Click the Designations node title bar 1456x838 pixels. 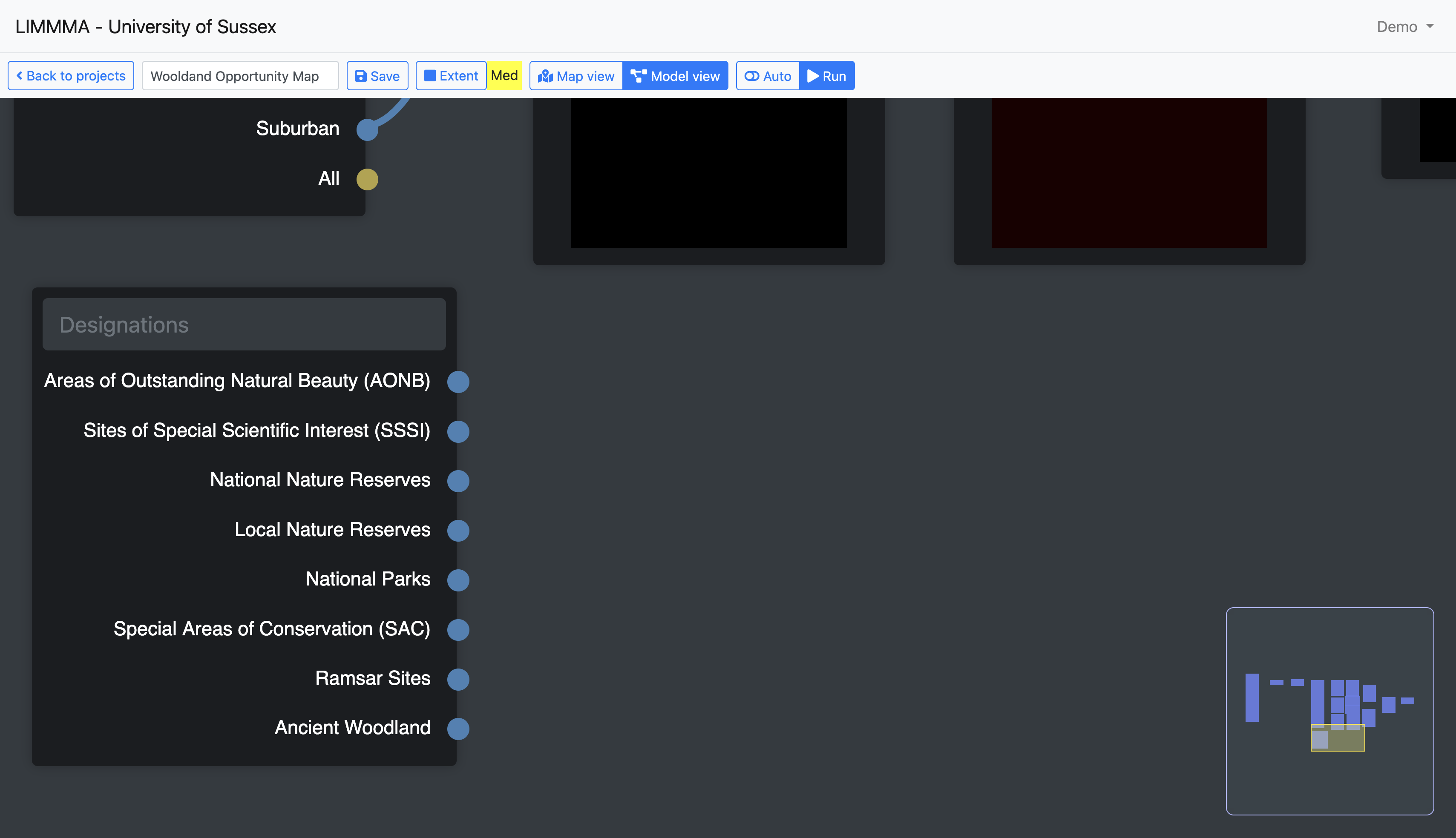[244, 324]
